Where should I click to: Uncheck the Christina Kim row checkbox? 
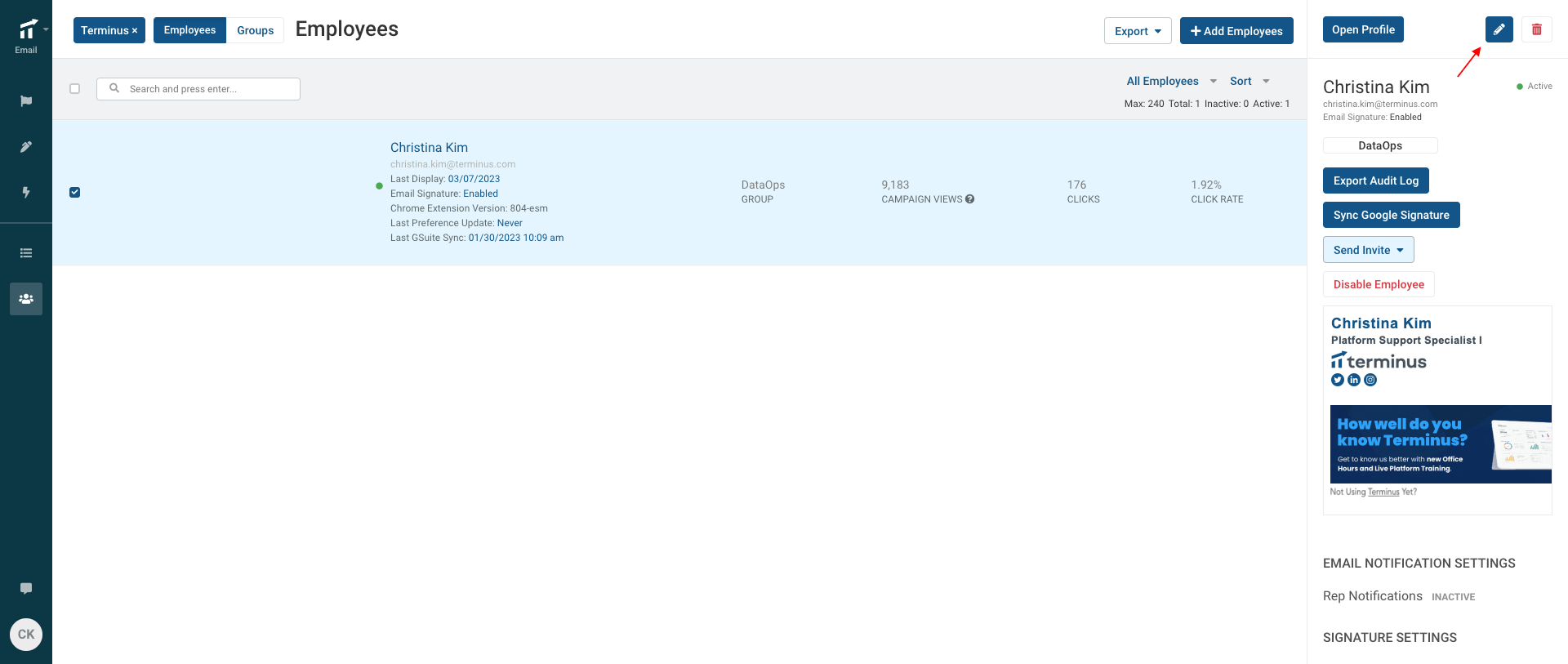click(x=75, y=193)
